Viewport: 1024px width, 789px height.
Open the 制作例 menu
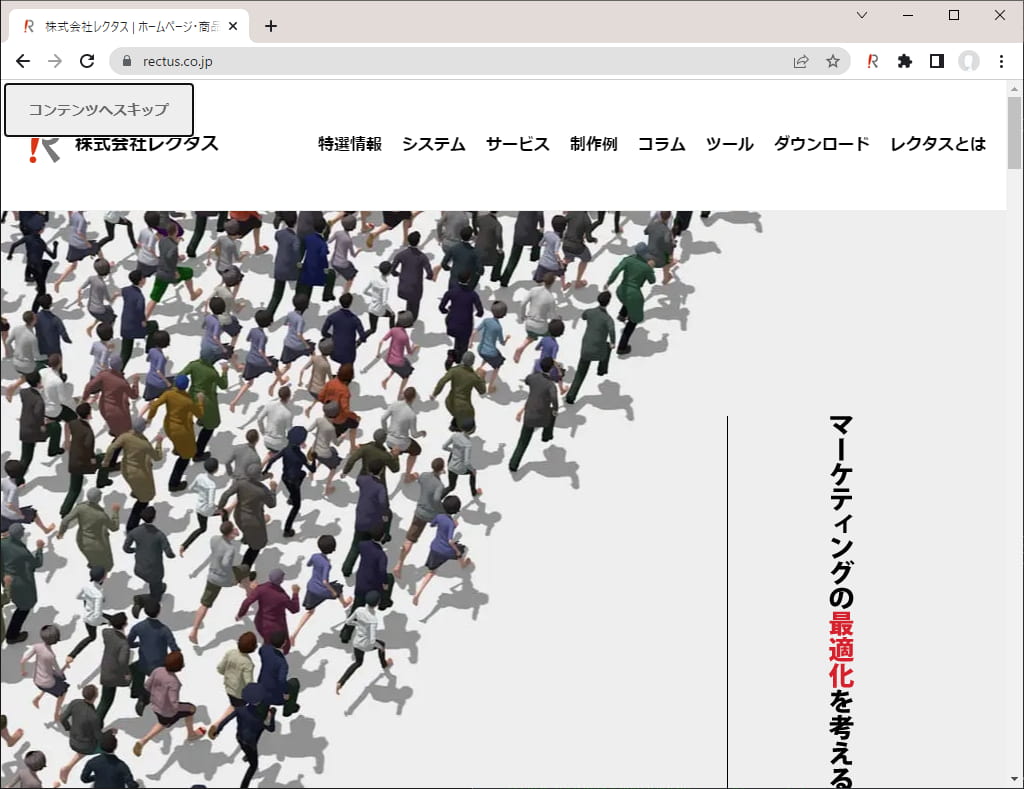[594, 144]
